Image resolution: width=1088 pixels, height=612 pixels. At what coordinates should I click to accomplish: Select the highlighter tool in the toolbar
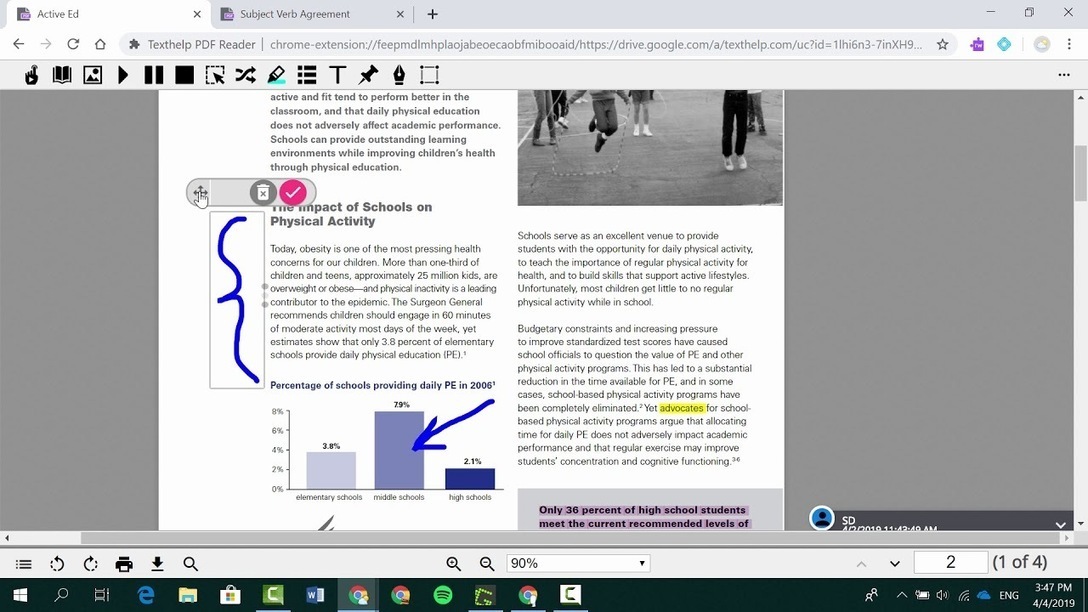tap(277, 75)
